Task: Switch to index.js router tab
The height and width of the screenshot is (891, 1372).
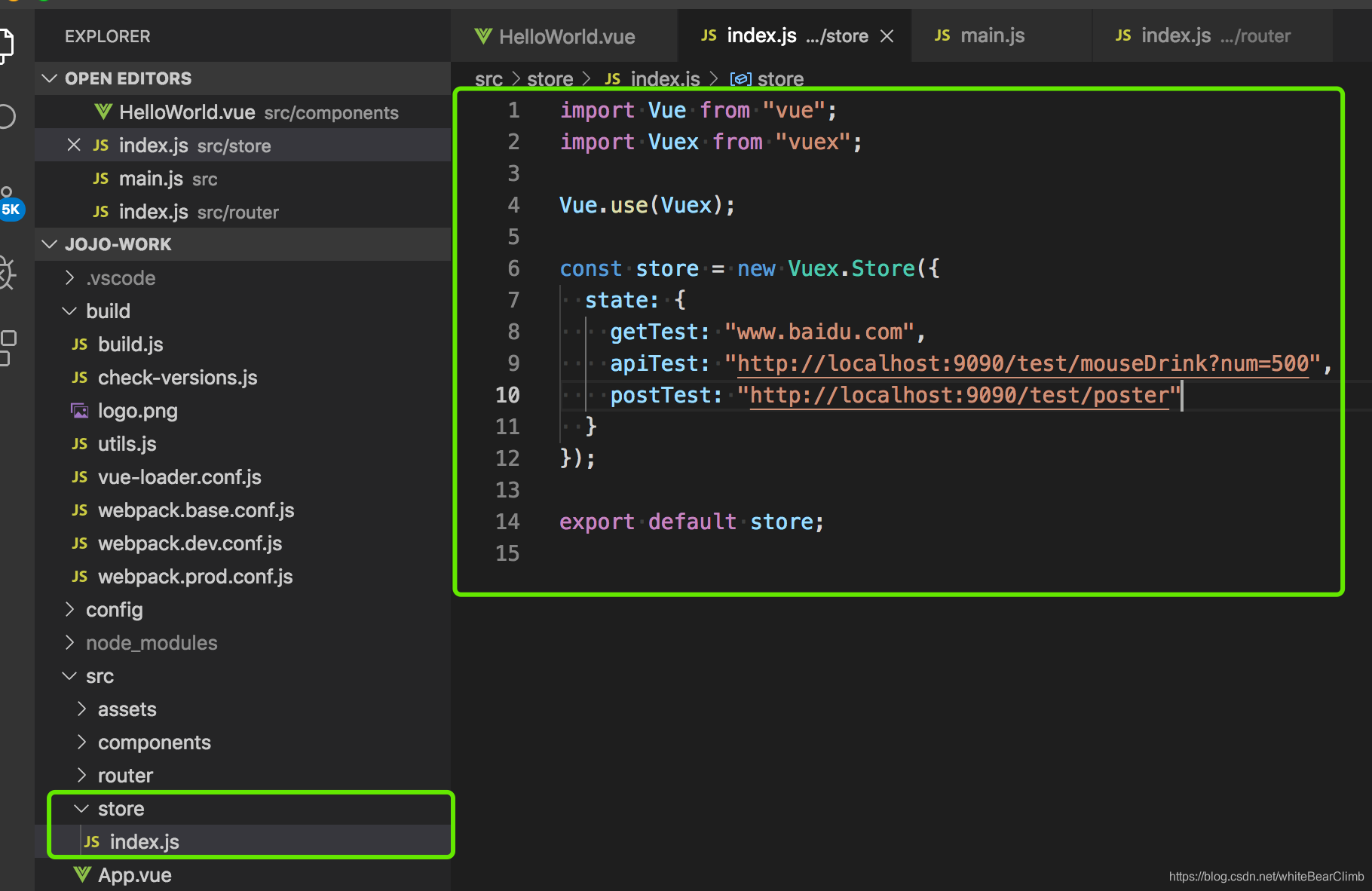Action: coord(1212,36)
